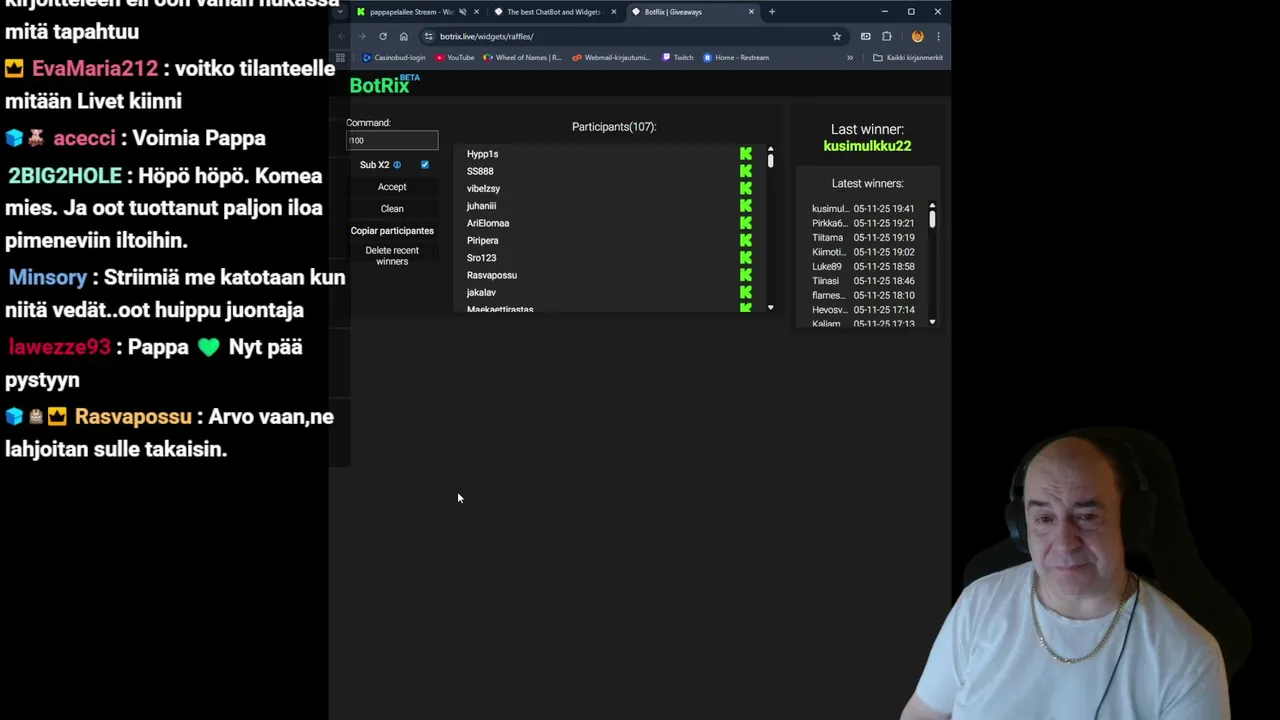This screenshot has height=720, width=1280.
Task: Click the browser back arrow
Action: [x=341, y=36]
